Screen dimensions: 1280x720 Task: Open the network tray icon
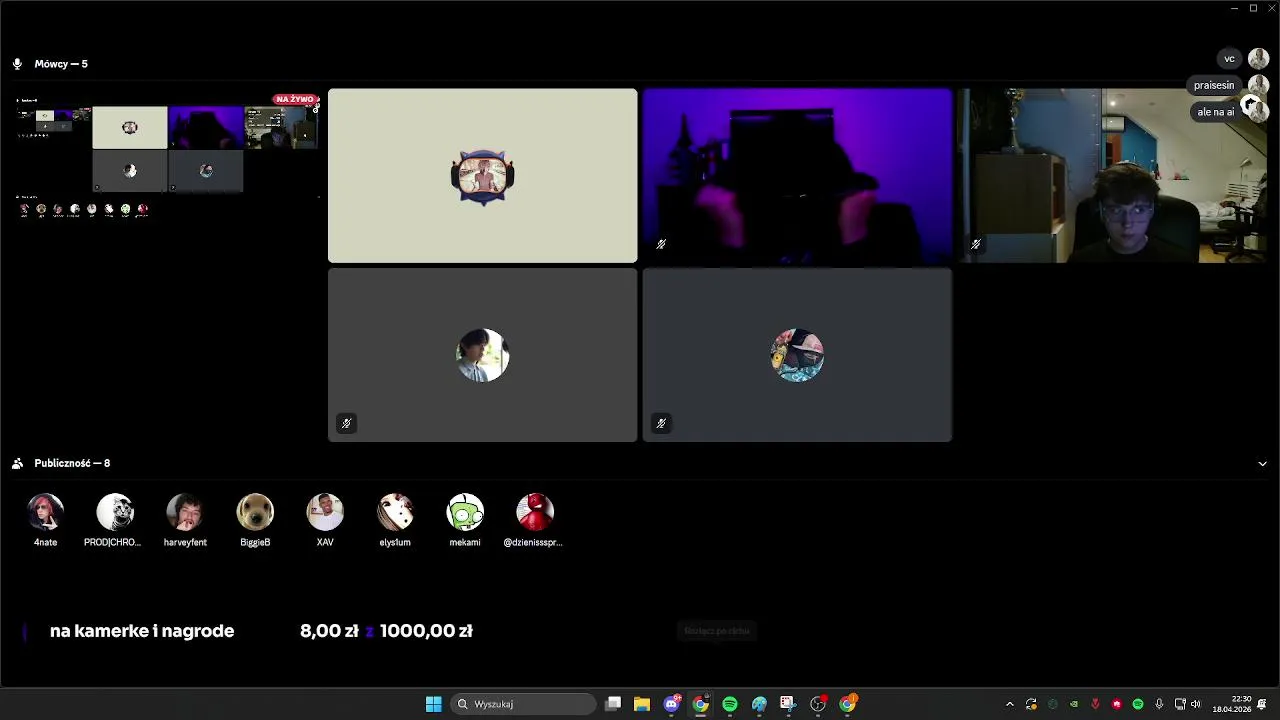[x=1180, y=704]
